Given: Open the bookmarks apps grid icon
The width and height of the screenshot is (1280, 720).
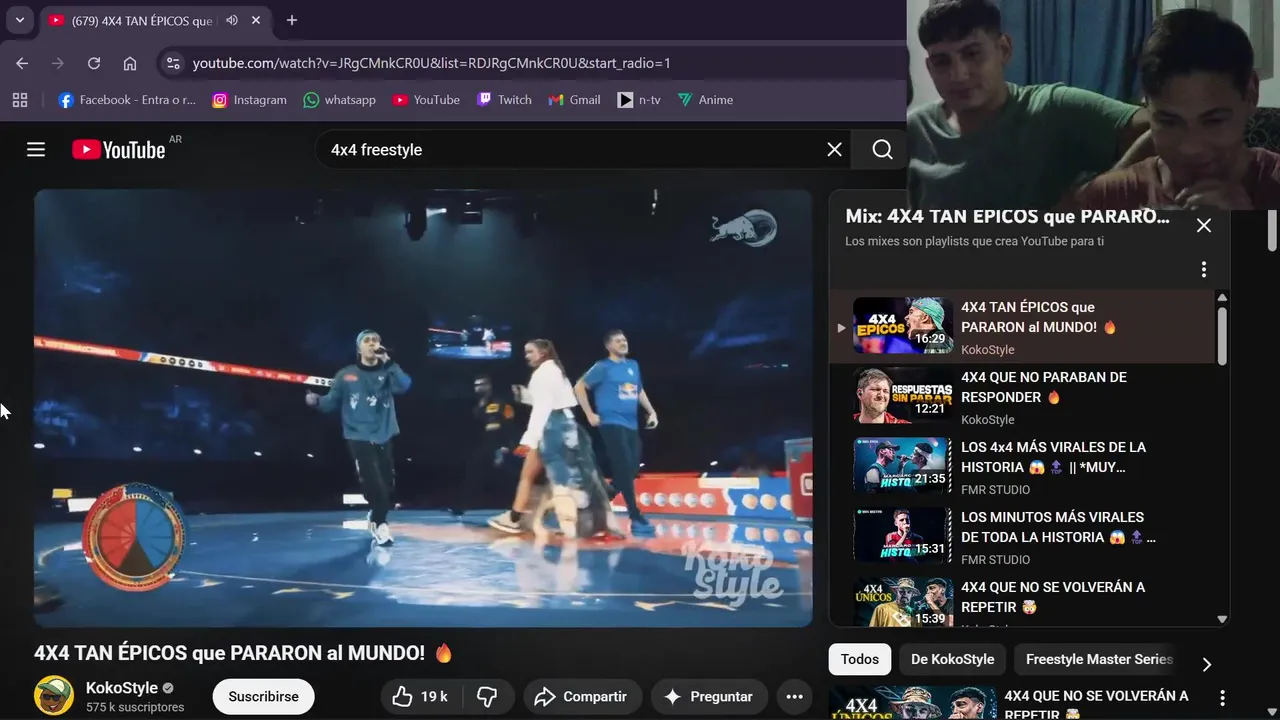Looking at the screenshot, I should point(20,100).
